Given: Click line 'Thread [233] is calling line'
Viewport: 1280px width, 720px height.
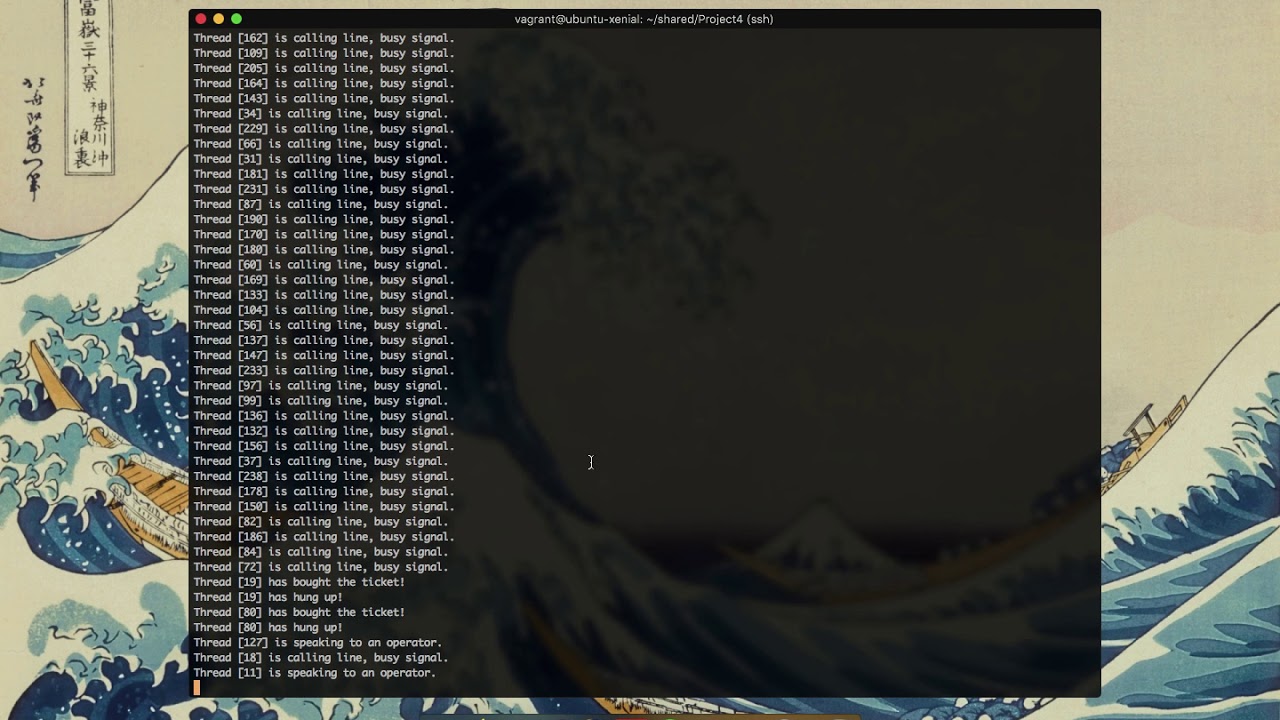Looking at the screenshot, I should 324,371.
